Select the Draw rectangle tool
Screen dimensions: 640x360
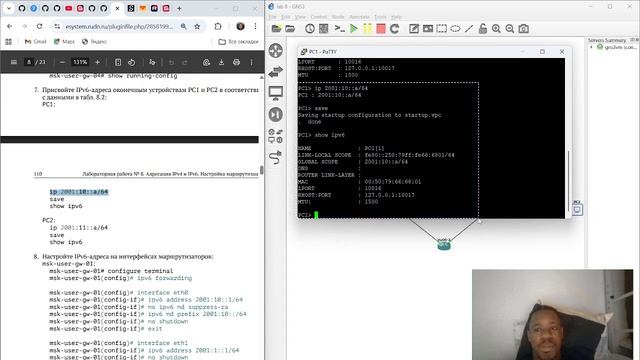(442, 29)
